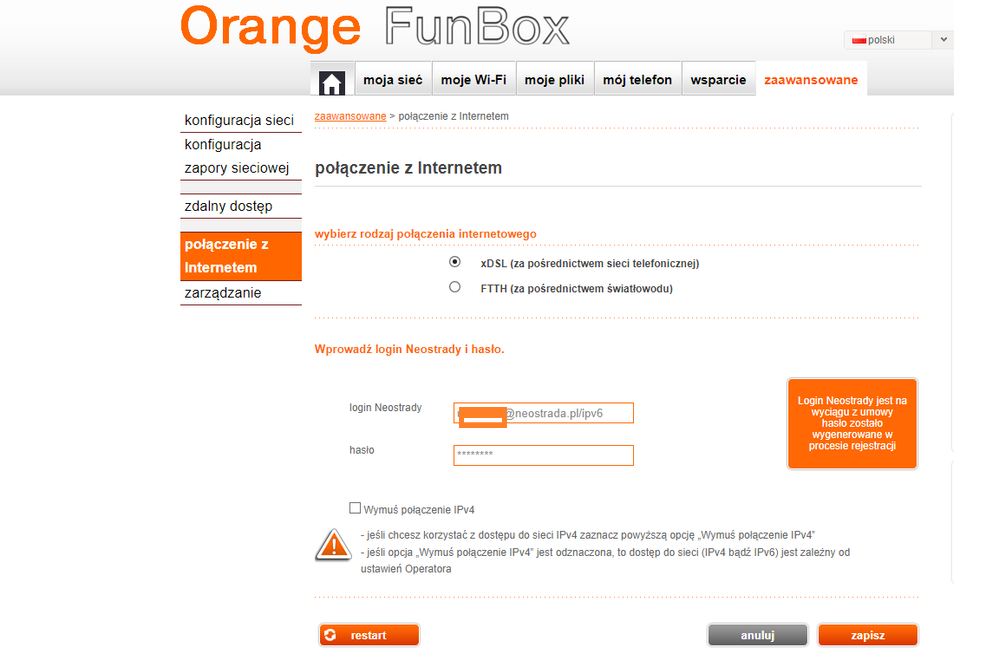Open zdalny dostęp sidebar item

pos(241,207)
